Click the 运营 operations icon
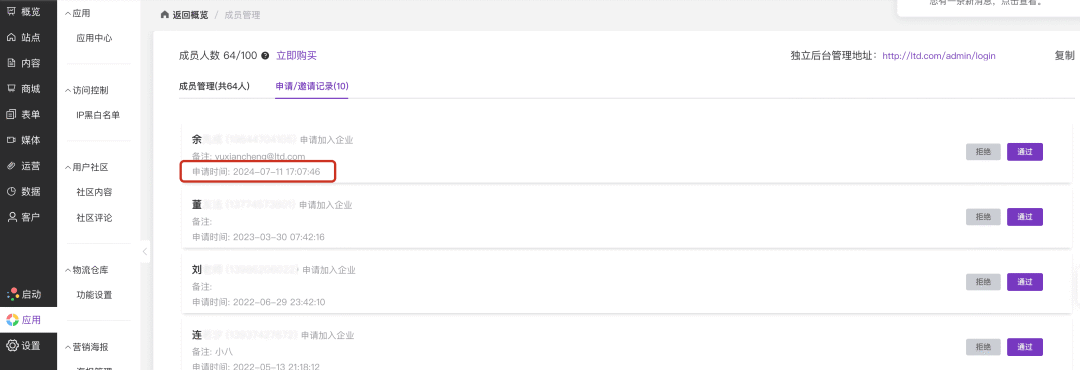Image resolution: width=1080 pixels, height=370 pixels. click(12, 165)
